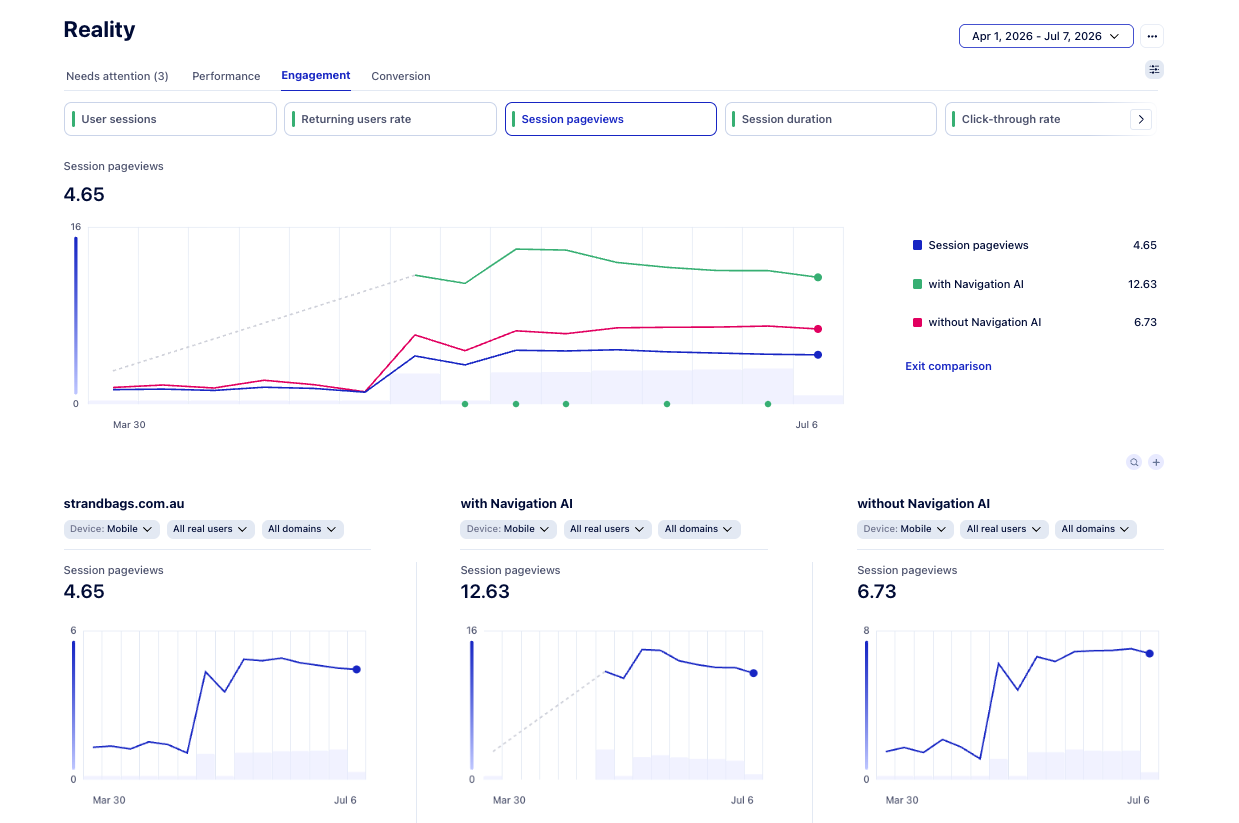Select the Session duration metric card
This screenshot has width=1239, height=823.
831,119
